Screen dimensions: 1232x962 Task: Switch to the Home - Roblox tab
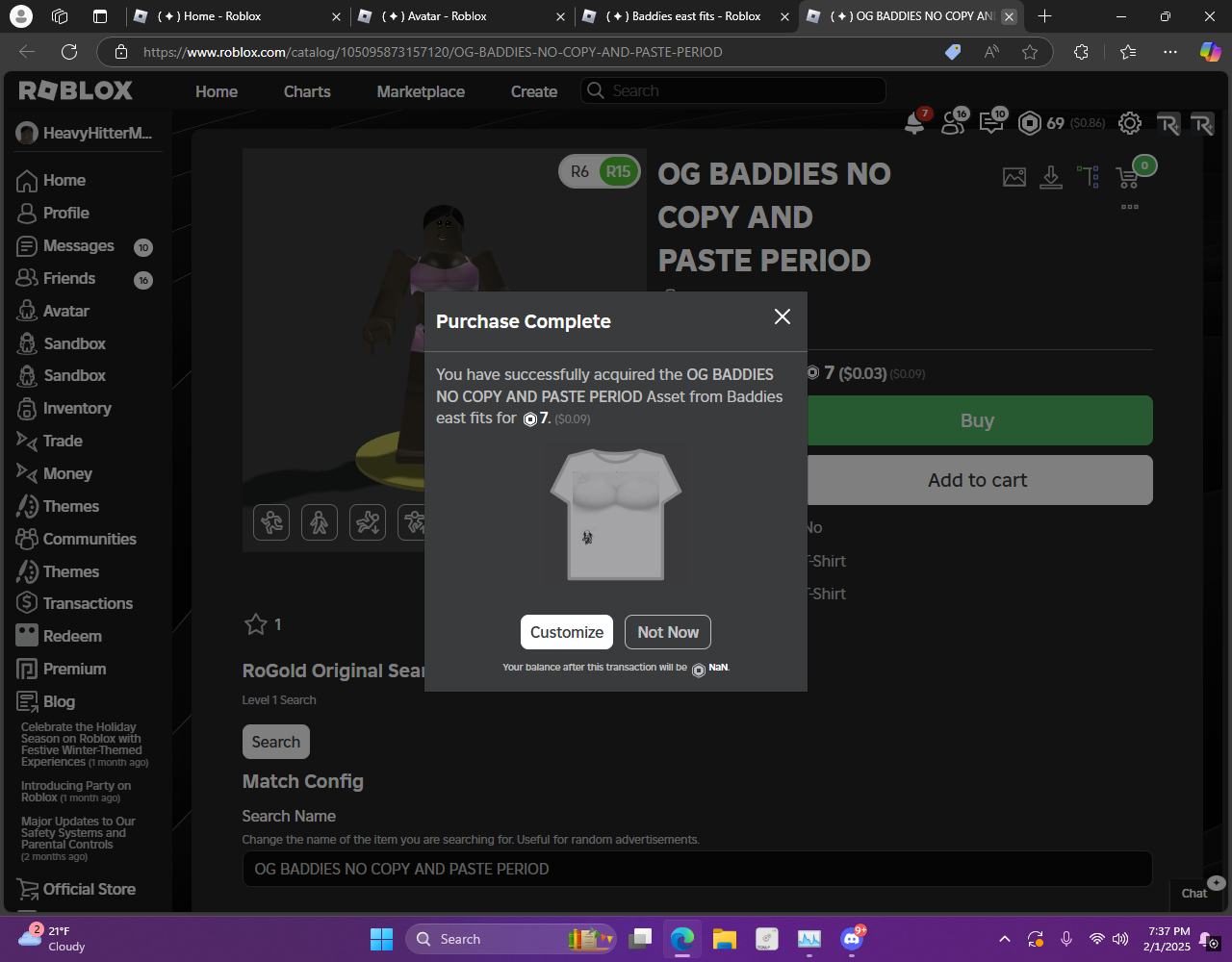(x=237, y=16)
